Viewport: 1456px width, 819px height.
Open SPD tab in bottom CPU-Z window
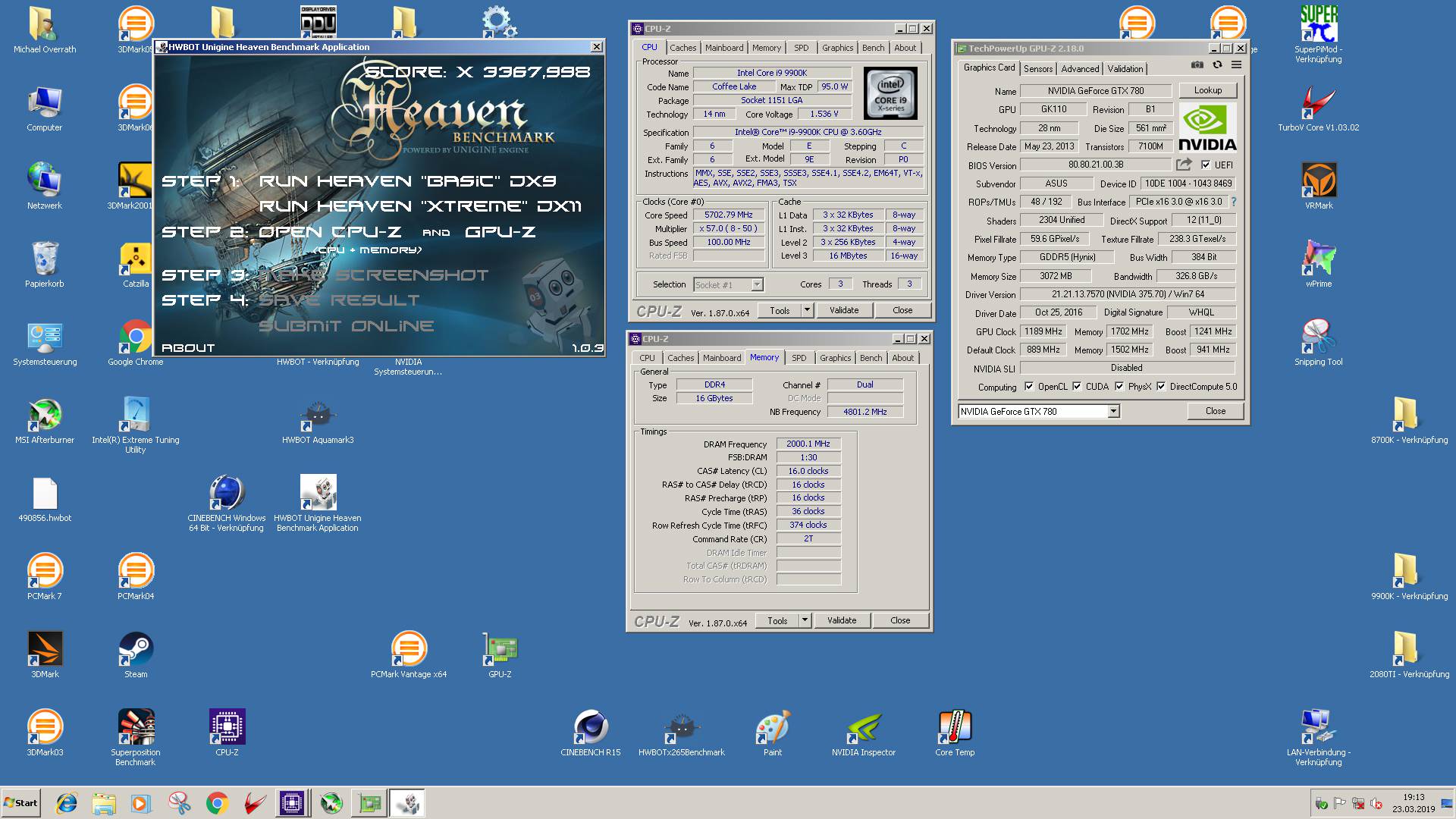click(x=799, y=358)
